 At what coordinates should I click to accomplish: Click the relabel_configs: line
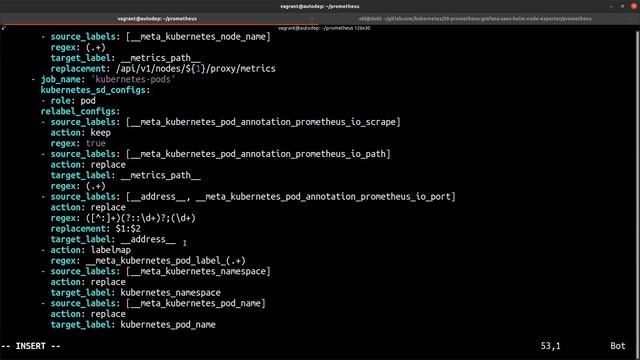pos(80,111)
